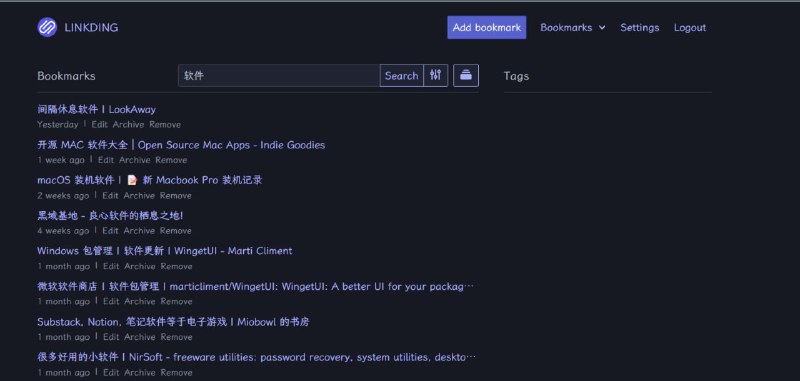The image size is (800, 381).
Task: Click the Search button
Action: [x=402, y=75]
